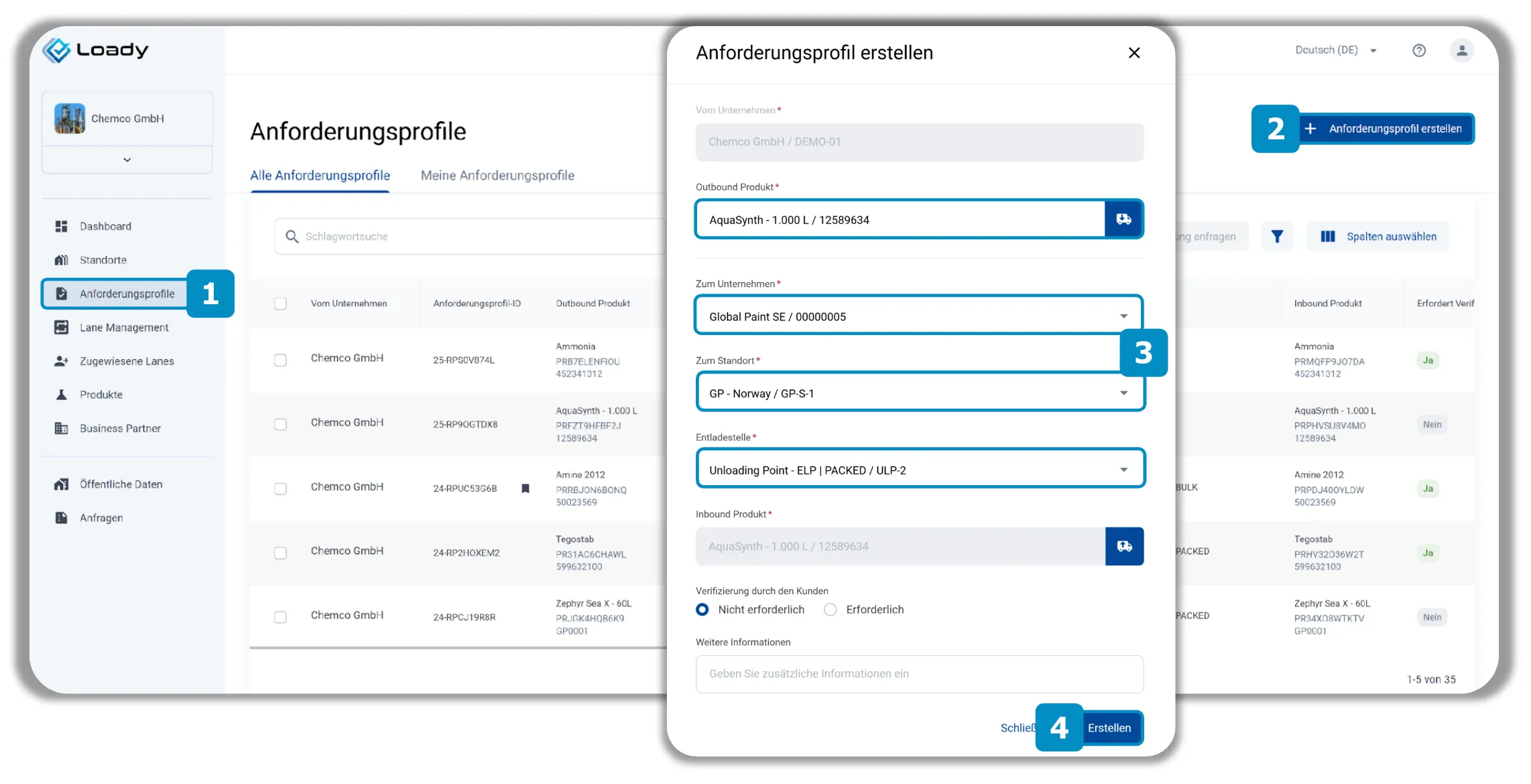Viewport: 1531px width, 784px height.
Task: Open the user account icon
Action: coord(1462,50)
